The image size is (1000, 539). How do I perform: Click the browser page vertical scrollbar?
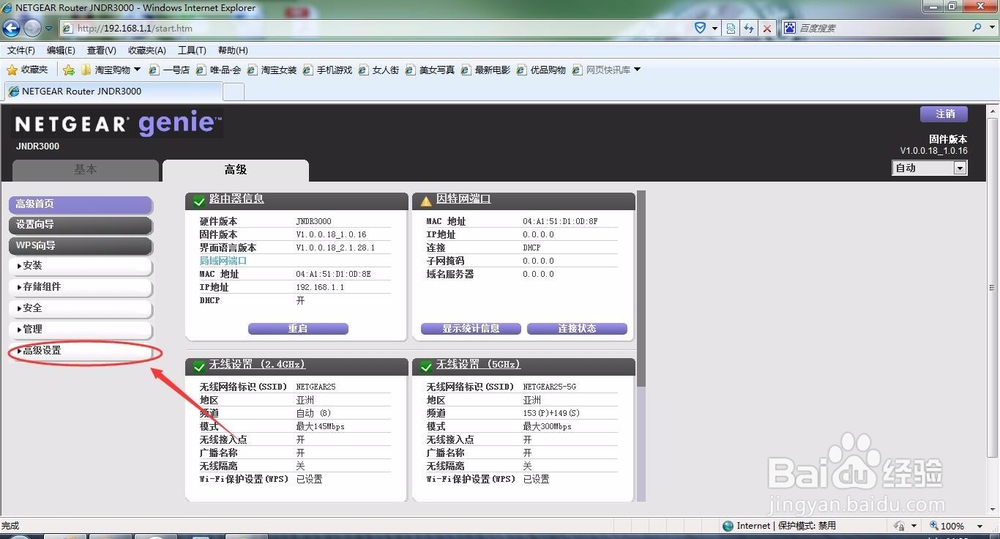(x=992, y=287)
